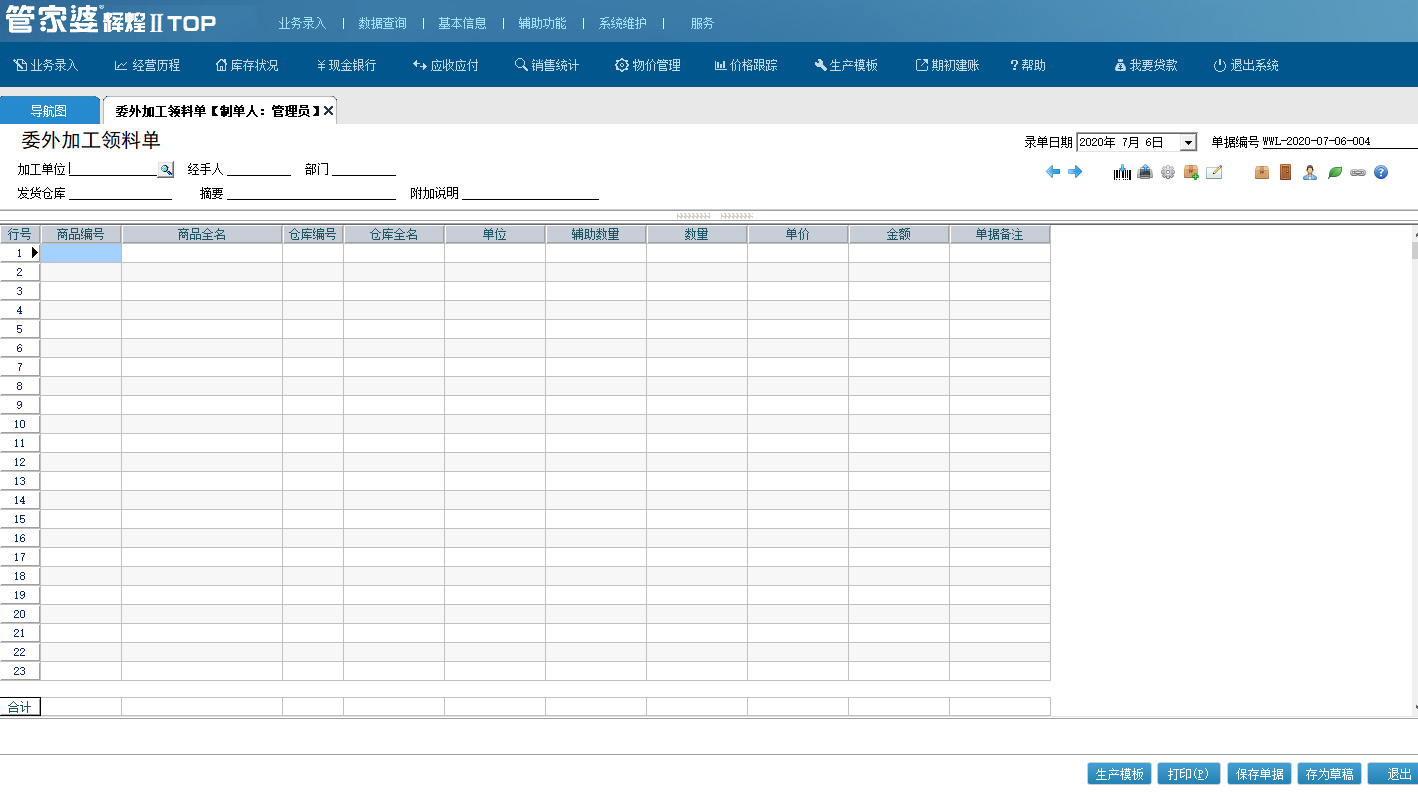Viewport: 1418px width, 792px height.
Task: Switch to the 导航图 tab
Action: (49, 111)
